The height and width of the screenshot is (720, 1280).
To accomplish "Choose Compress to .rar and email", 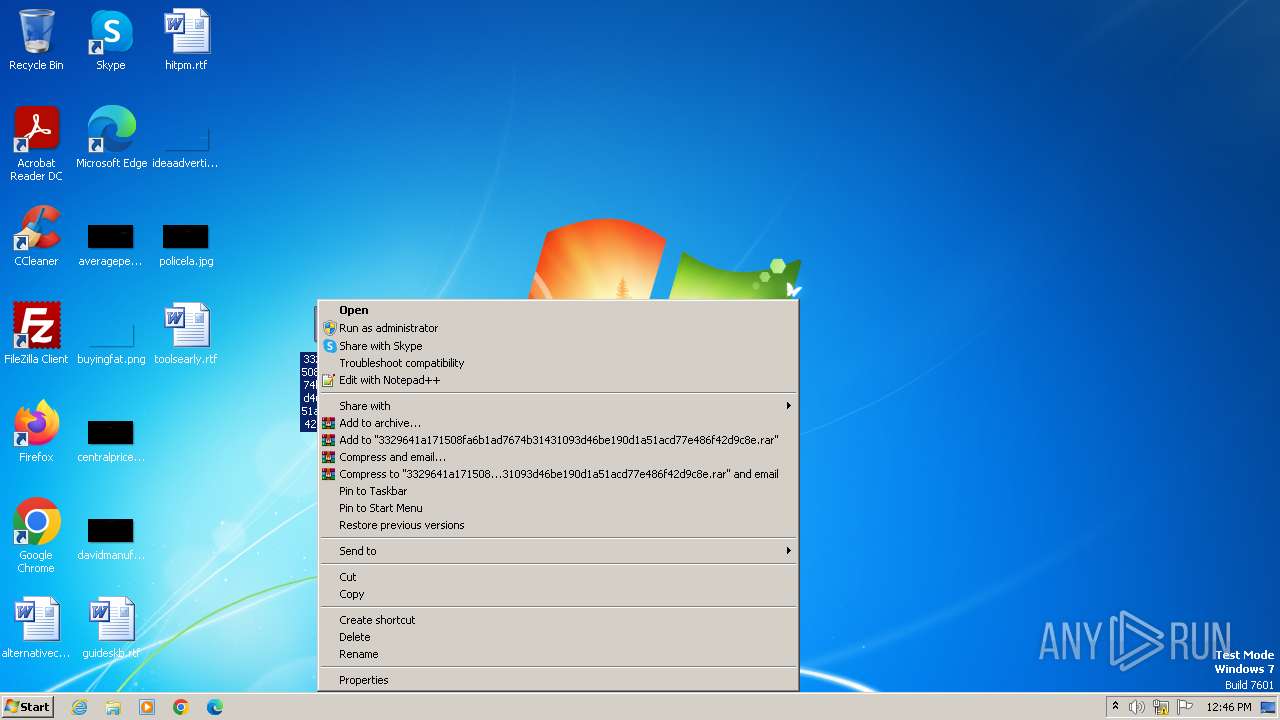I will click(x=558, y=474).
